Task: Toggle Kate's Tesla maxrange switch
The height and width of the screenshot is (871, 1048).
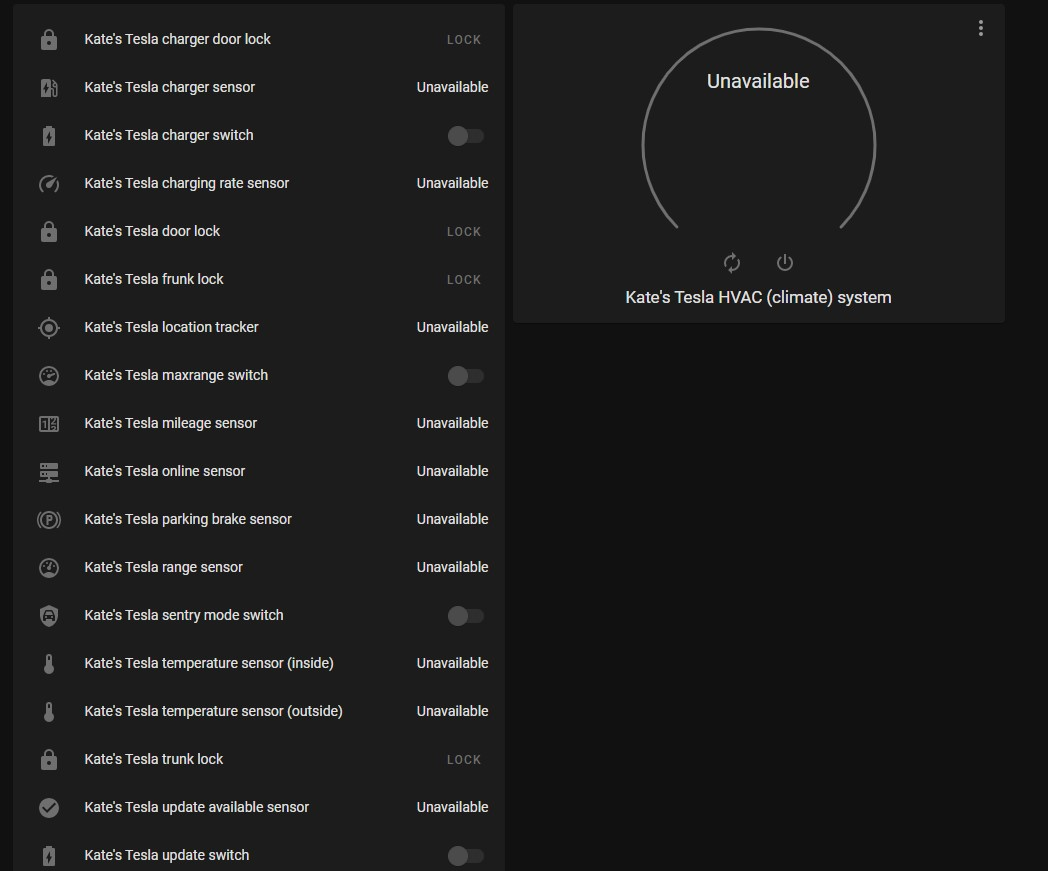Action: point(466,376)
